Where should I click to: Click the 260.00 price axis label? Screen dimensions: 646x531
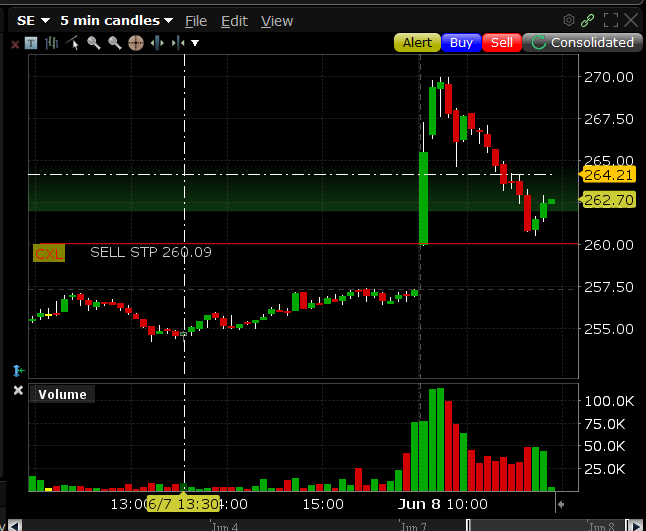click(x=609, y=245)
